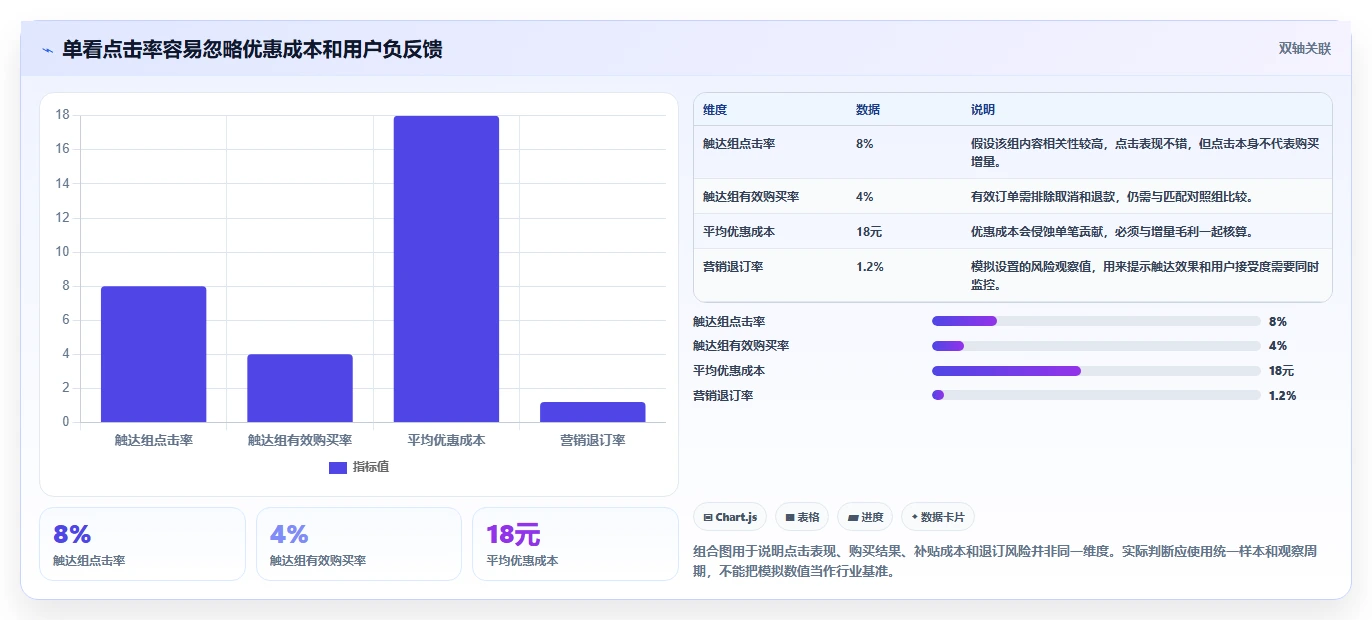Click the 双轴关联 tag in the header
This screenshot has width=1372, height=620.
[x=1305, y=49]
